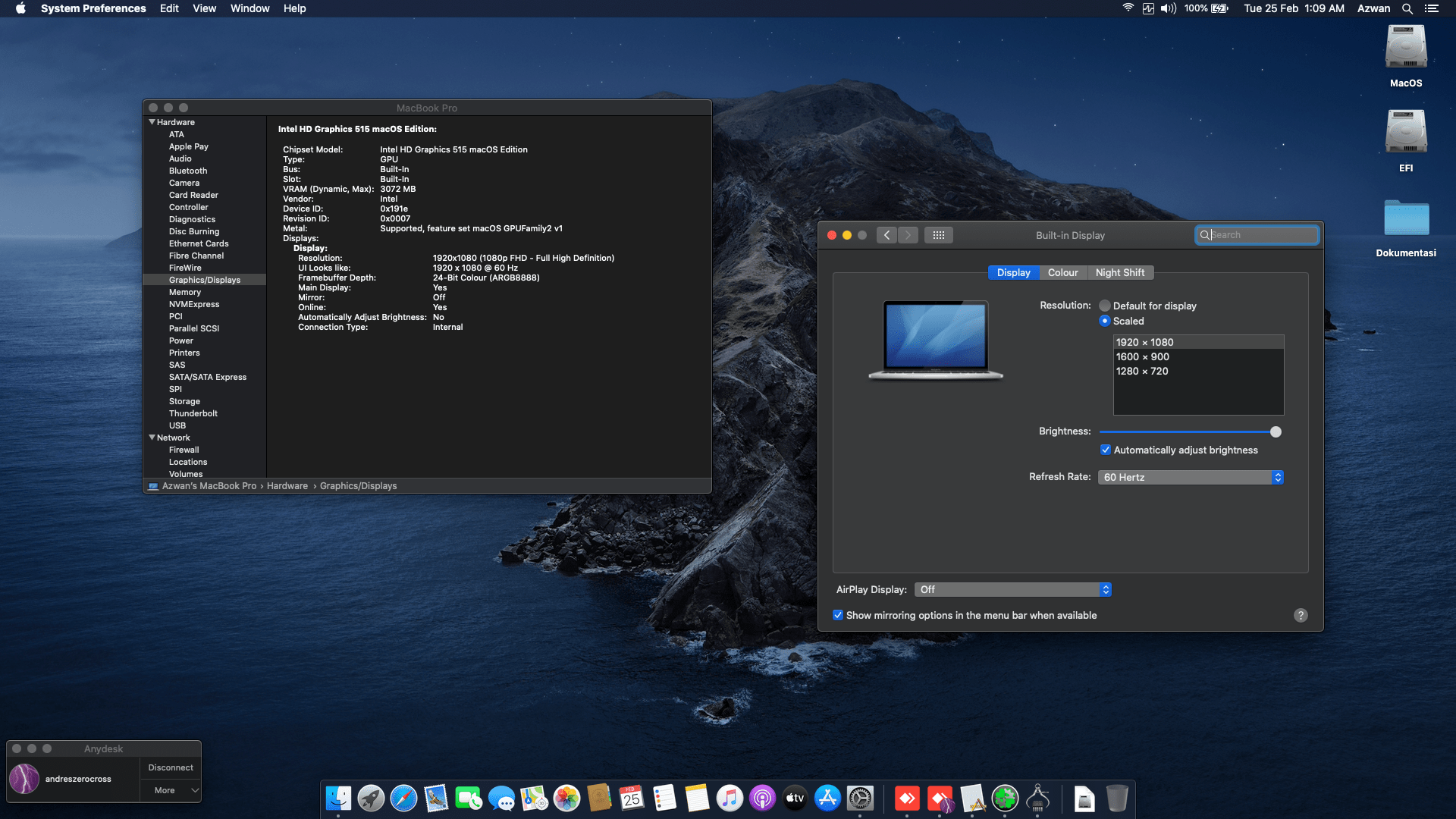1456x819 pixels.
Task: Switch to the Colour tab
Action: click(x=1062, y=272)
